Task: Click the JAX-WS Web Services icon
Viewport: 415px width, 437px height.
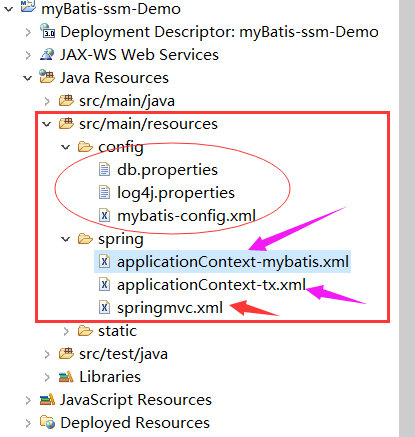Action: [x=47, y=54]
